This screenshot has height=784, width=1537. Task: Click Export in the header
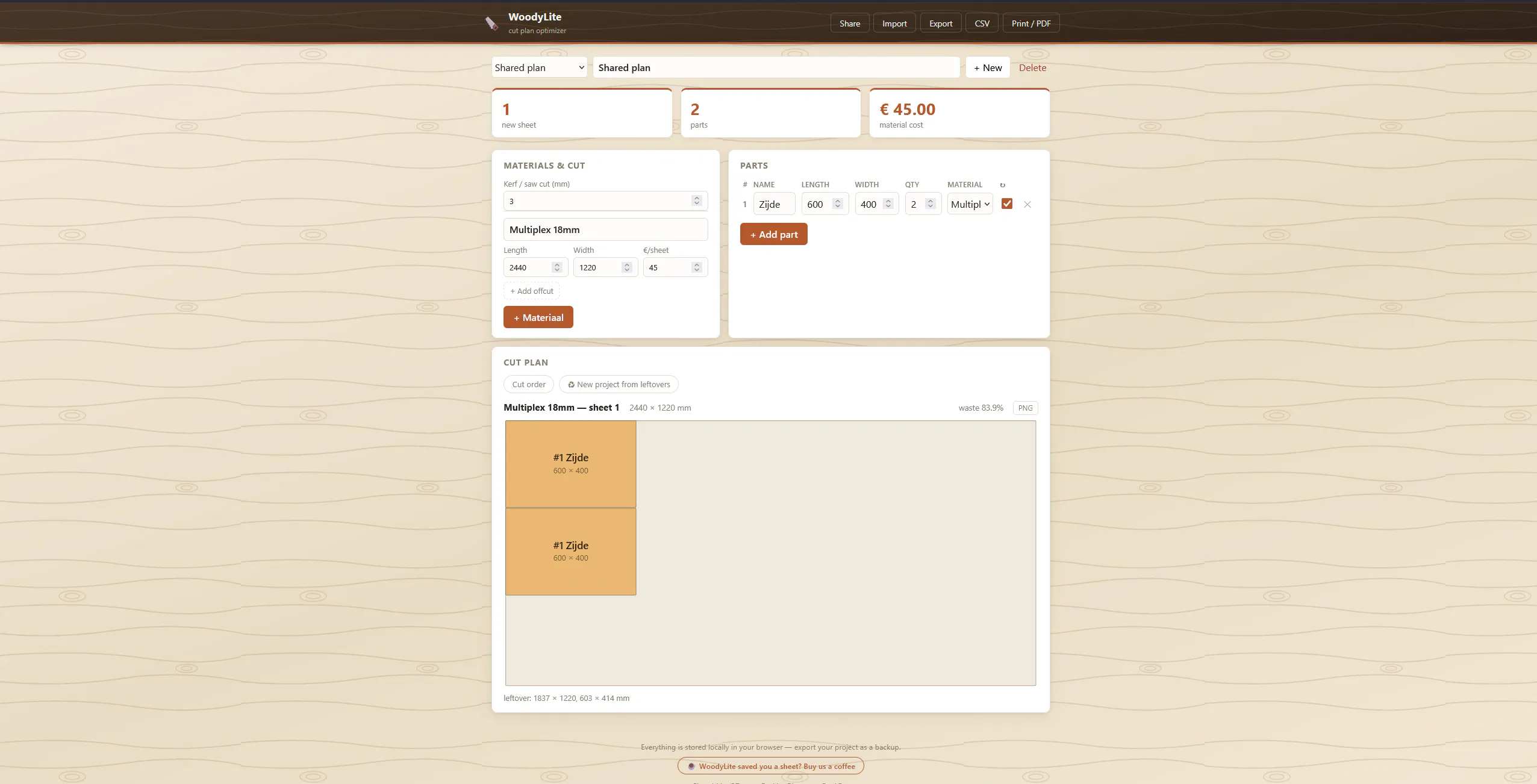coord(941,23)
